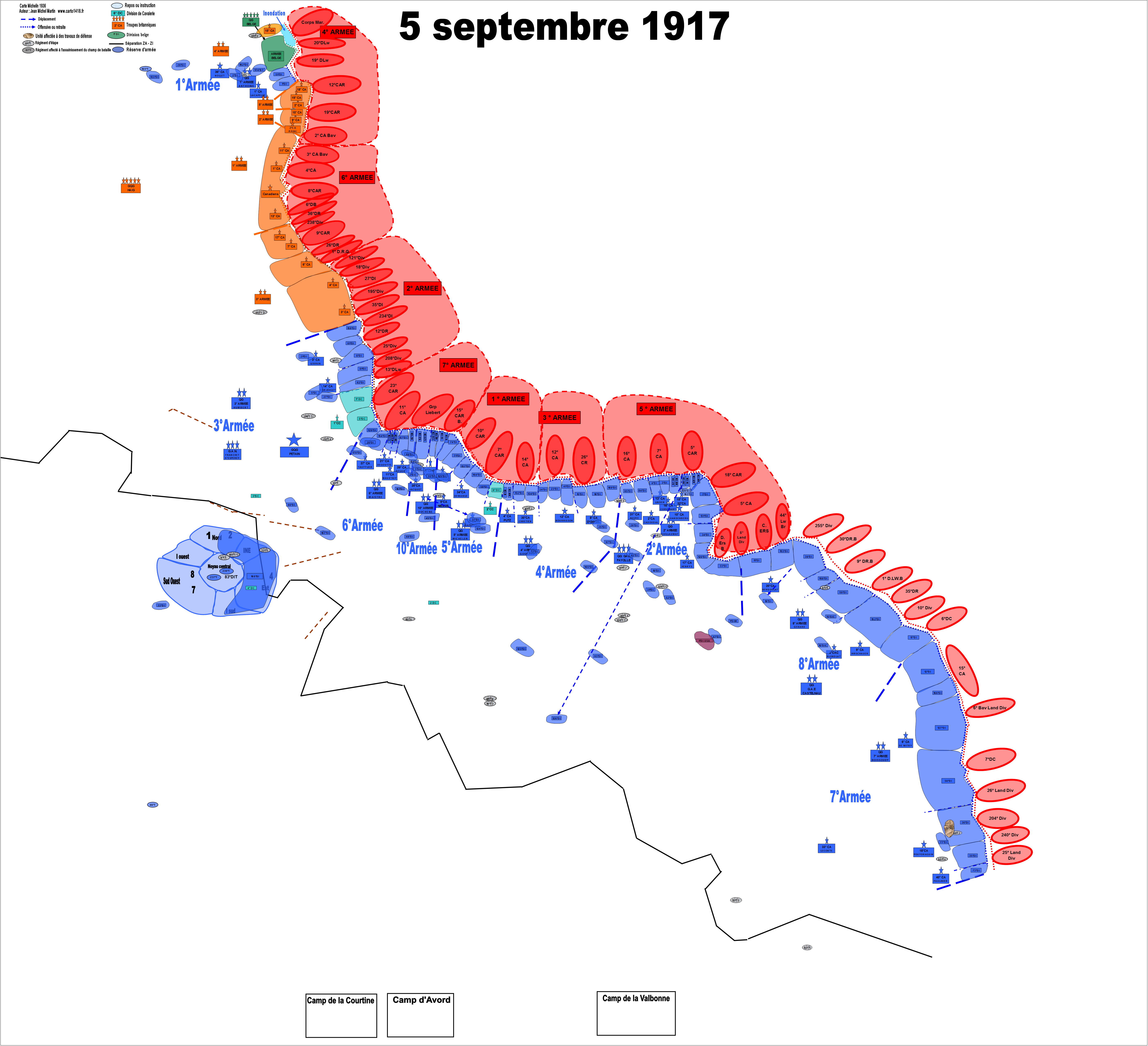Click the '5°Armée' blue army label

[462, 547]
